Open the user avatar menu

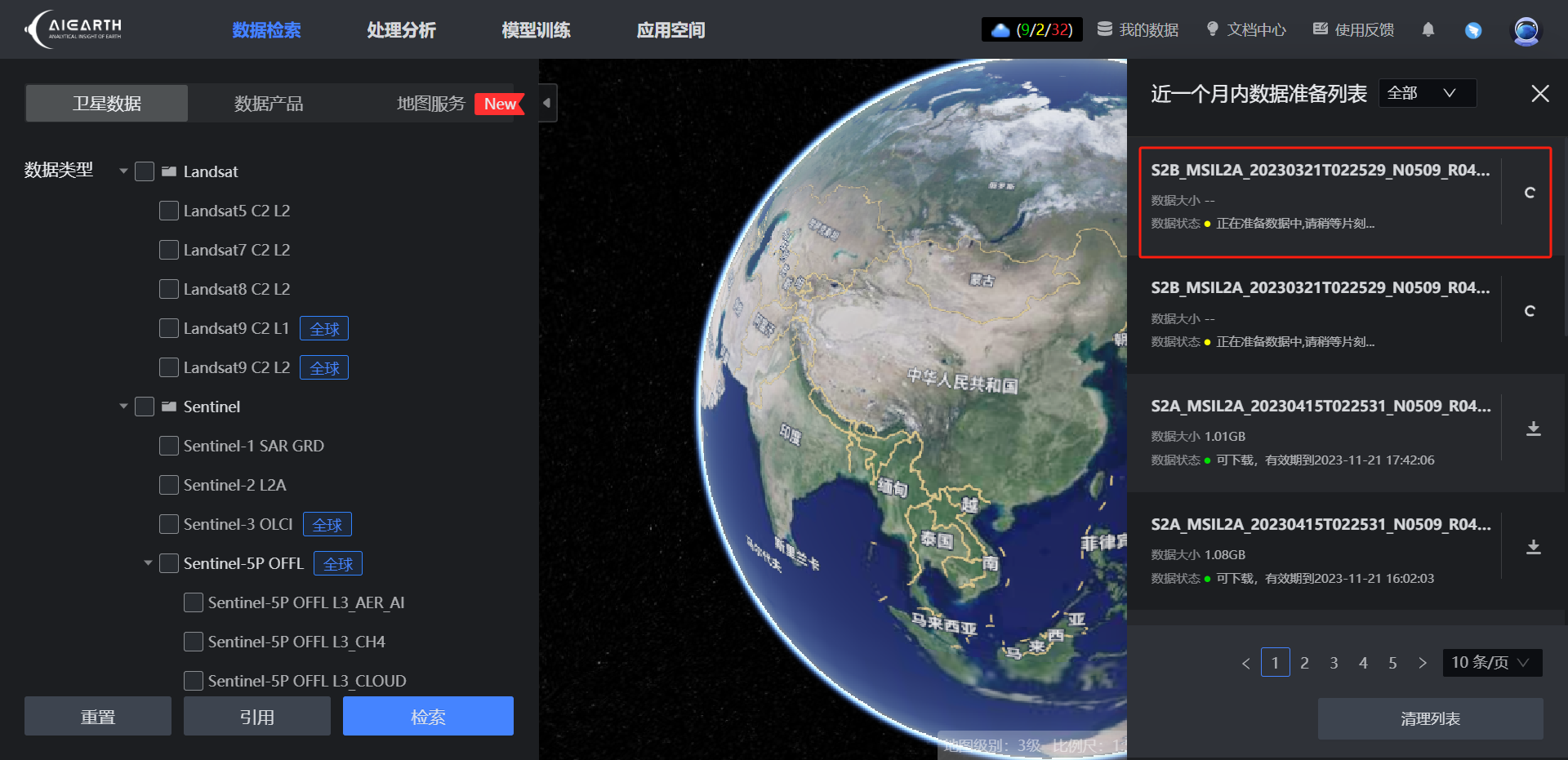point(1526,30)
